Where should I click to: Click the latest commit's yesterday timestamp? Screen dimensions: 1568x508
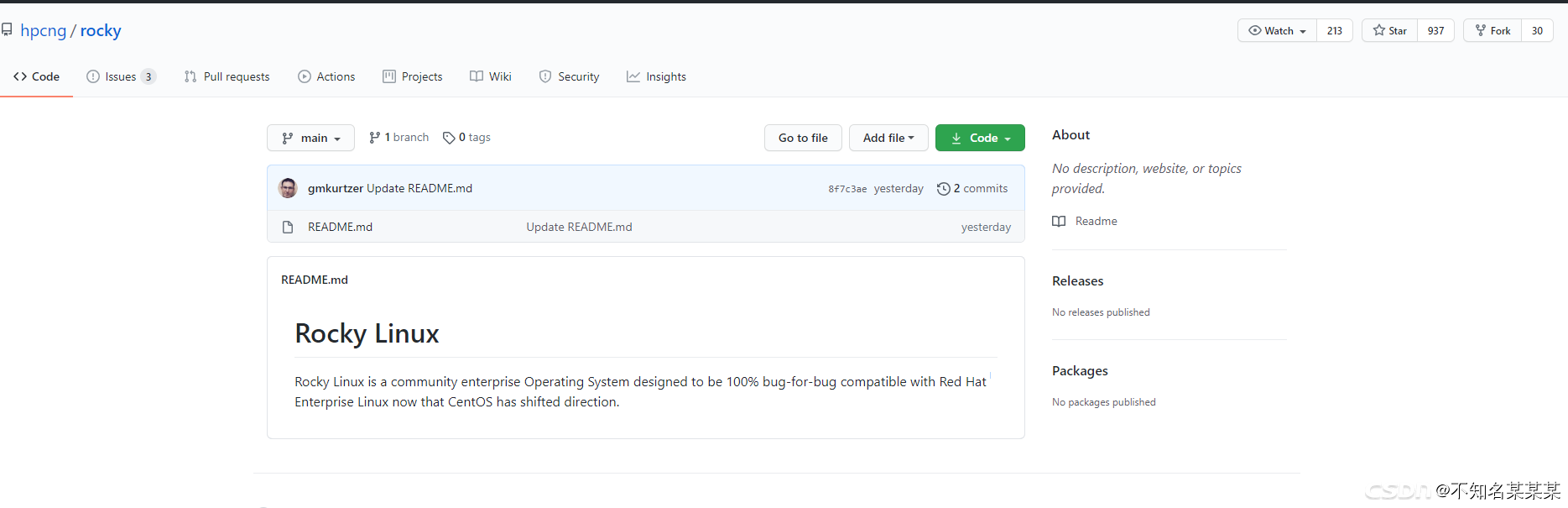click(899, 188)
